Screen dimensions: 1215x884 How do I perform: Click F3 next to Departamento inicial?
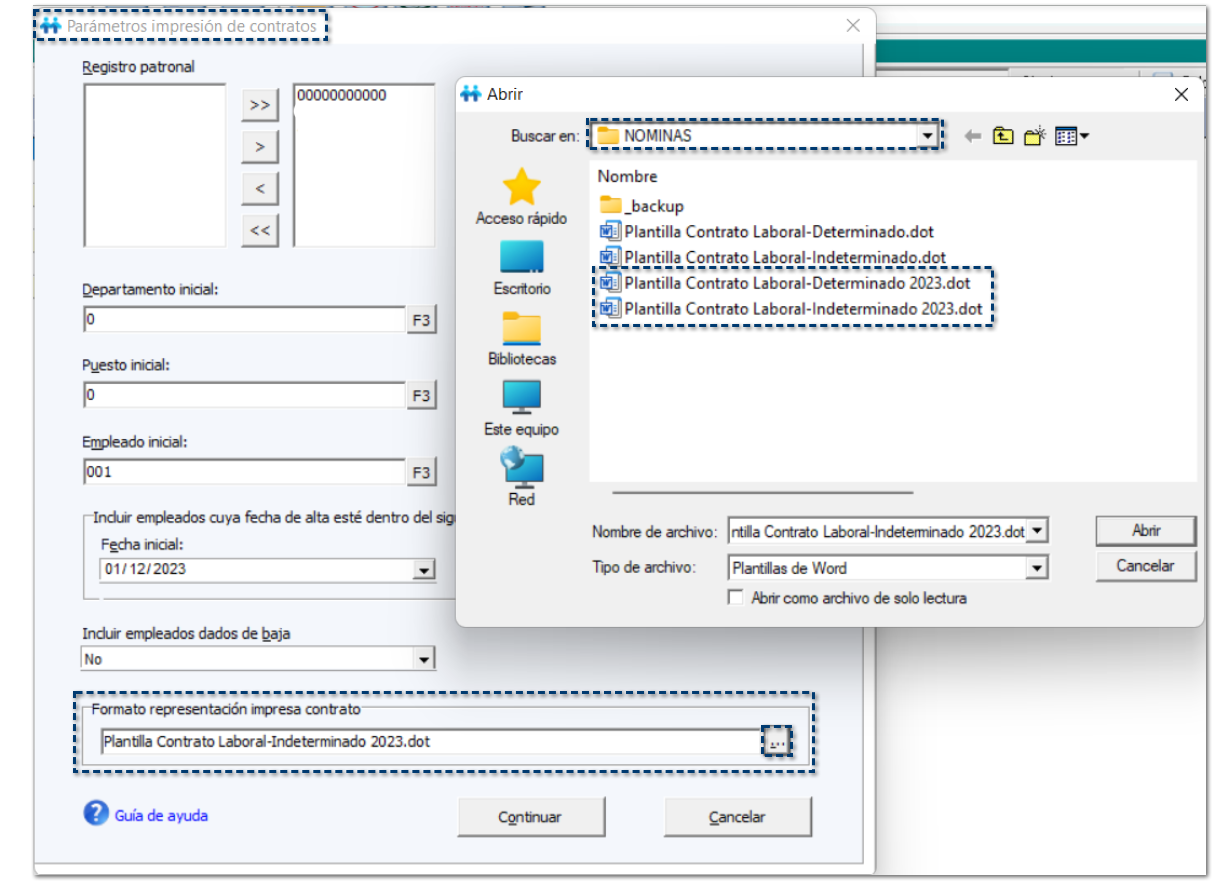[x=421, y=320]
